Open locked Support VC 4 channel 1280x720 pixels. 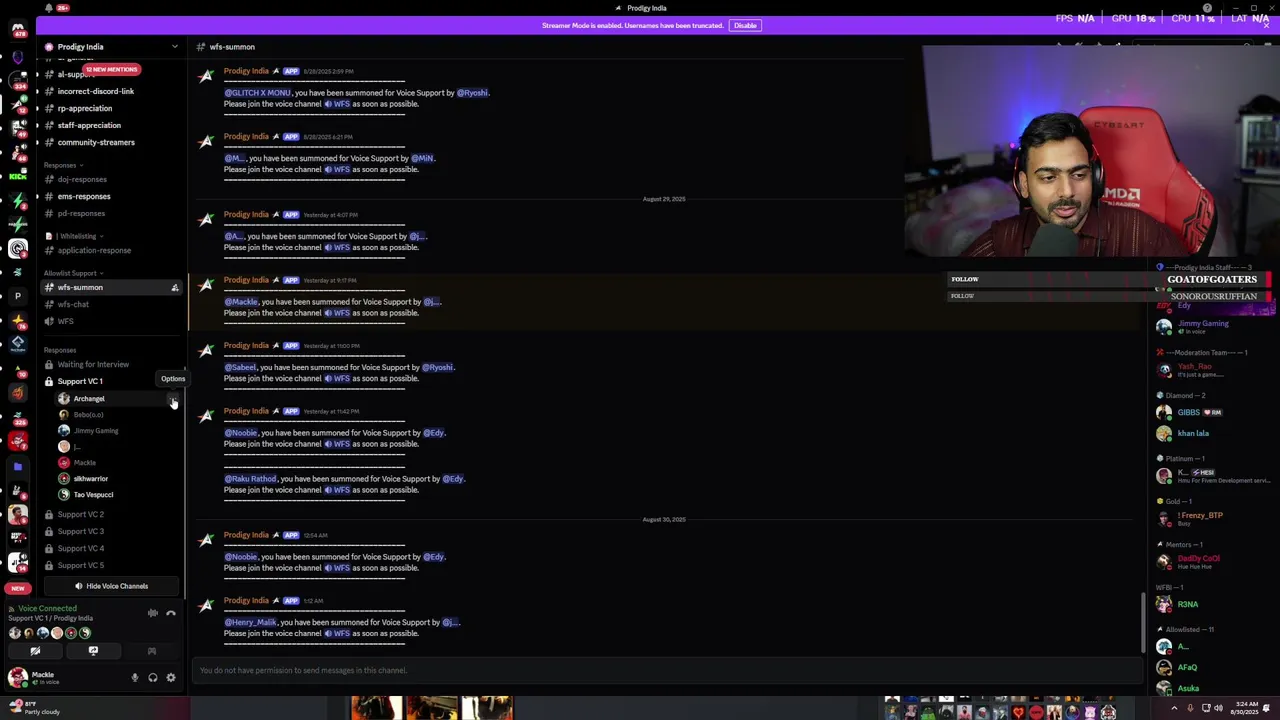click(x=80, y=548)
